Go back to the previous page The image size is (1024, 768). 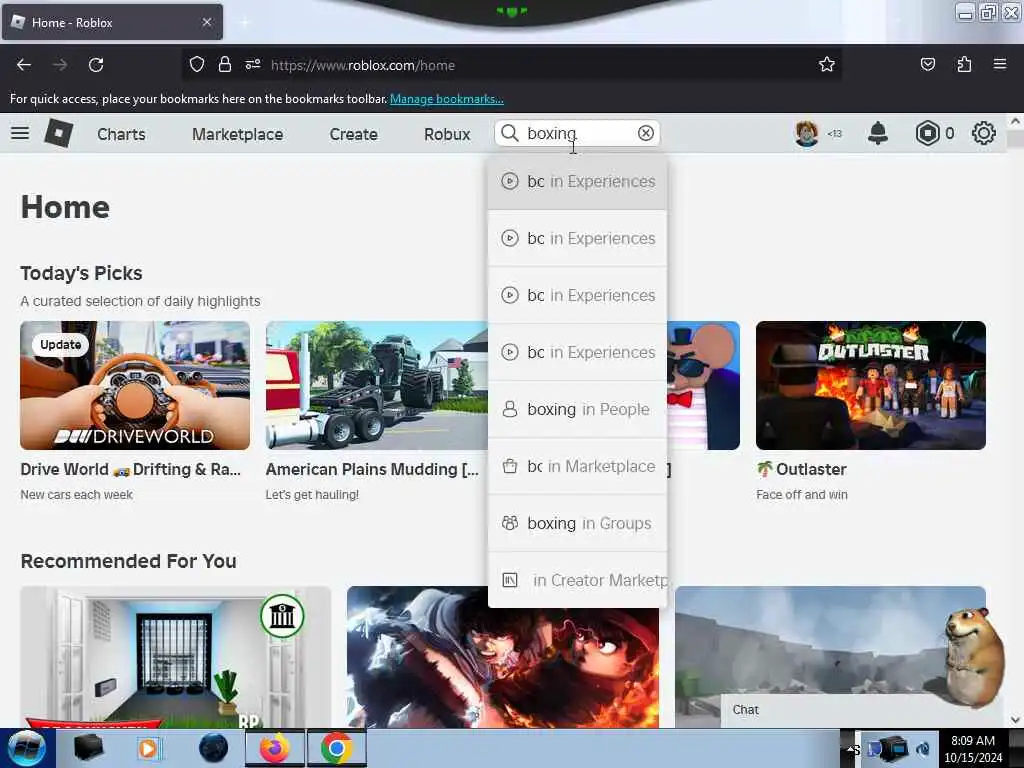pyautogui.click(x=24, y=65)
